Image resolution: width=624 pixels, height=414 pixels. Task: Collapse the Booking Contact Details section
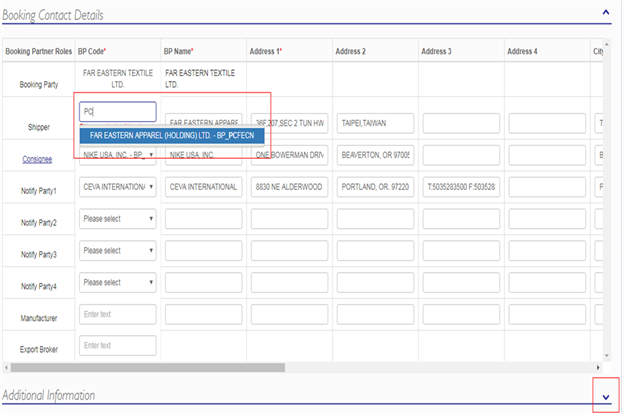[606, 13]
